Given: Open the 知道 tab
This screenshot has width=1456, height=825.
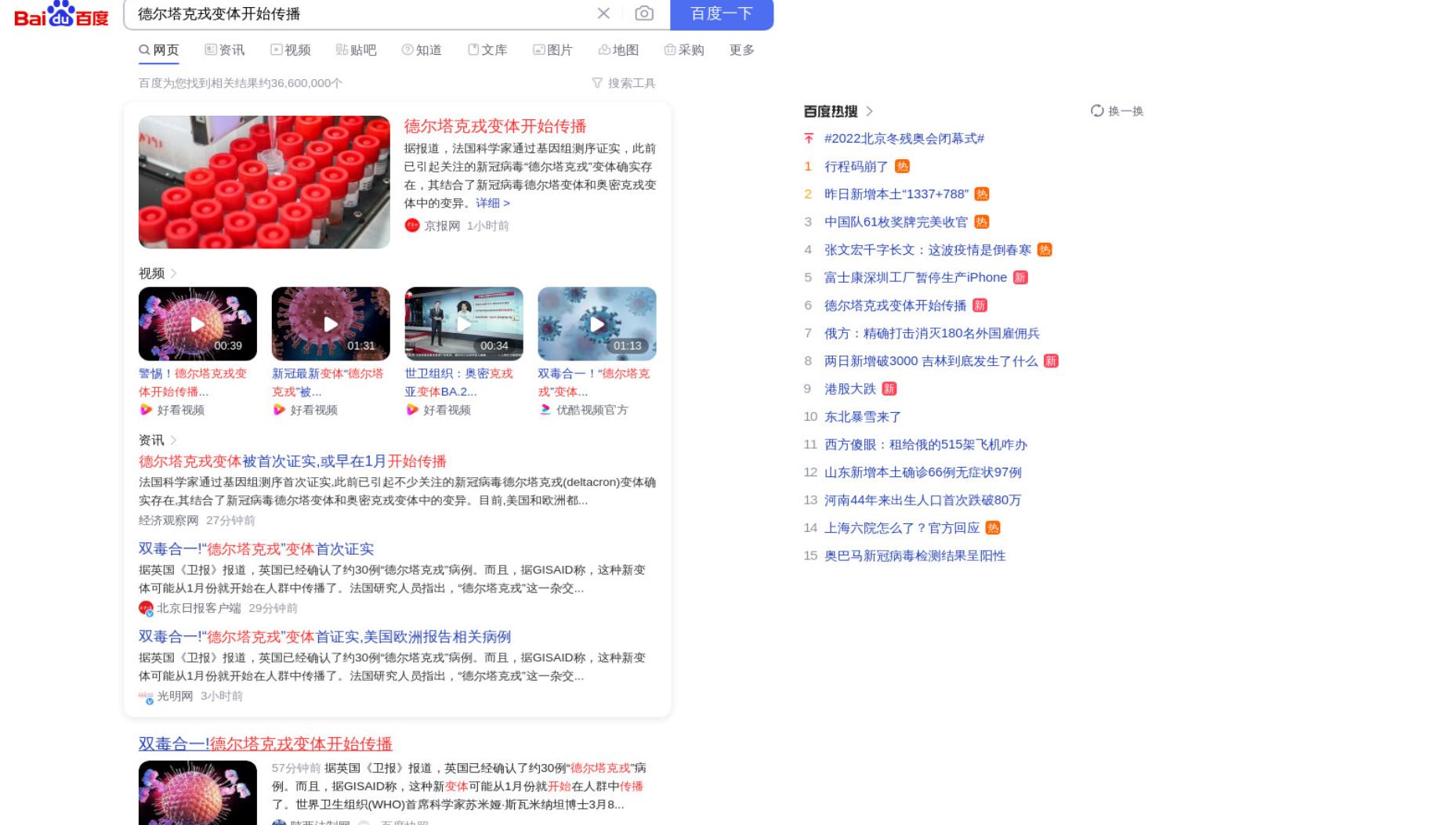Looking at the screenshot, I should [422, 50].
